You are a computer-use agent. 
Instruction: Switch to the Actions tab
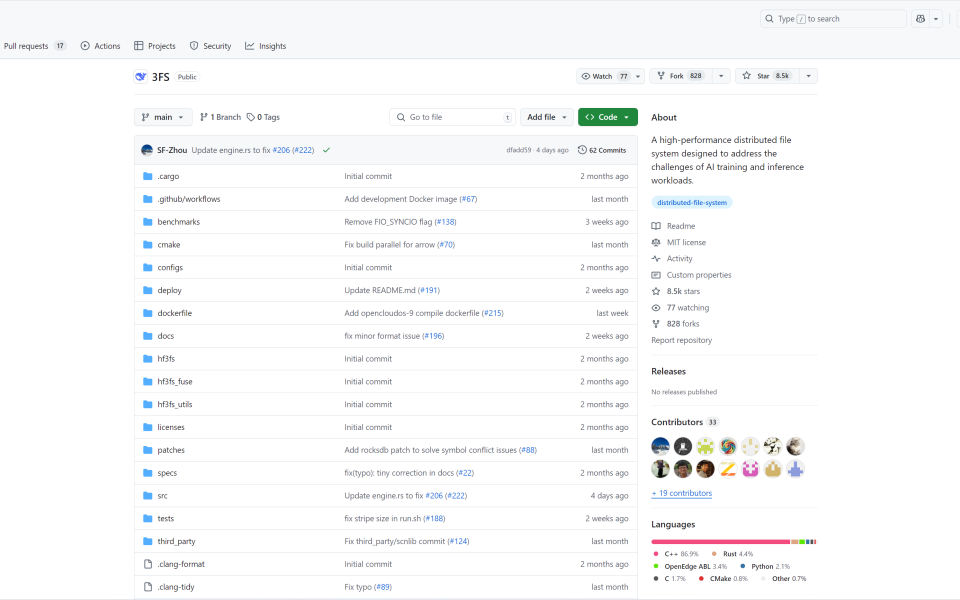(100, 46)
